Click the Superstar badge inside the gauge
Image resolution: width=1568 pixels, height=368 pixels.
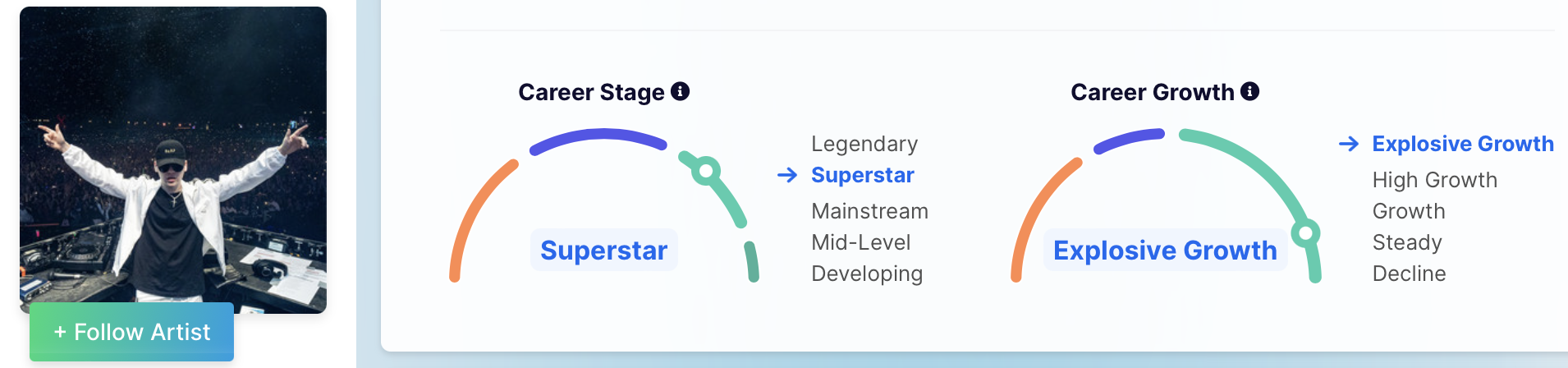tap(603, 250)
